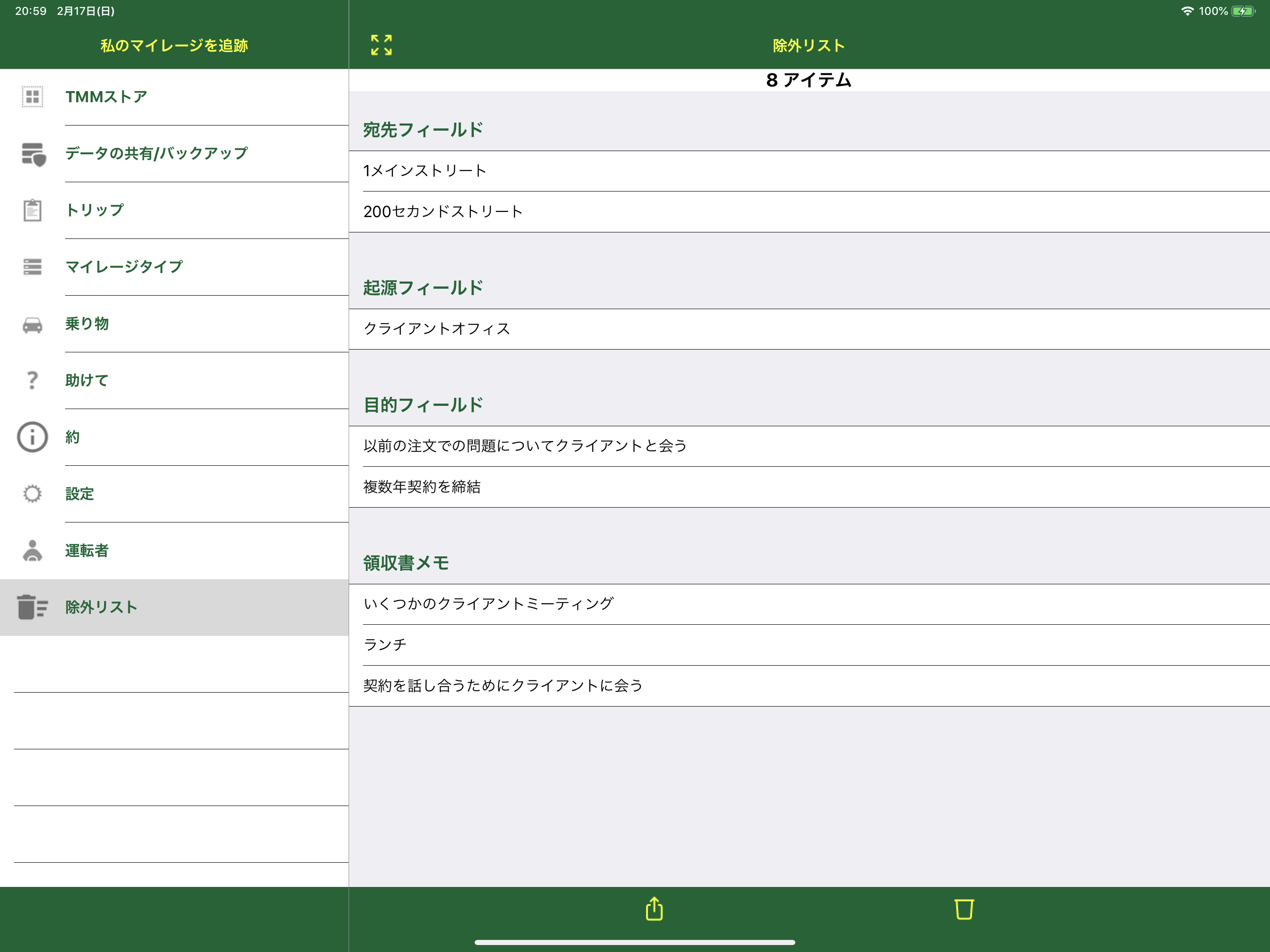The height and width of the screenshot is (952, 1270).
Task: Click the TMMストア grid icon
Action: coord(32,97)
